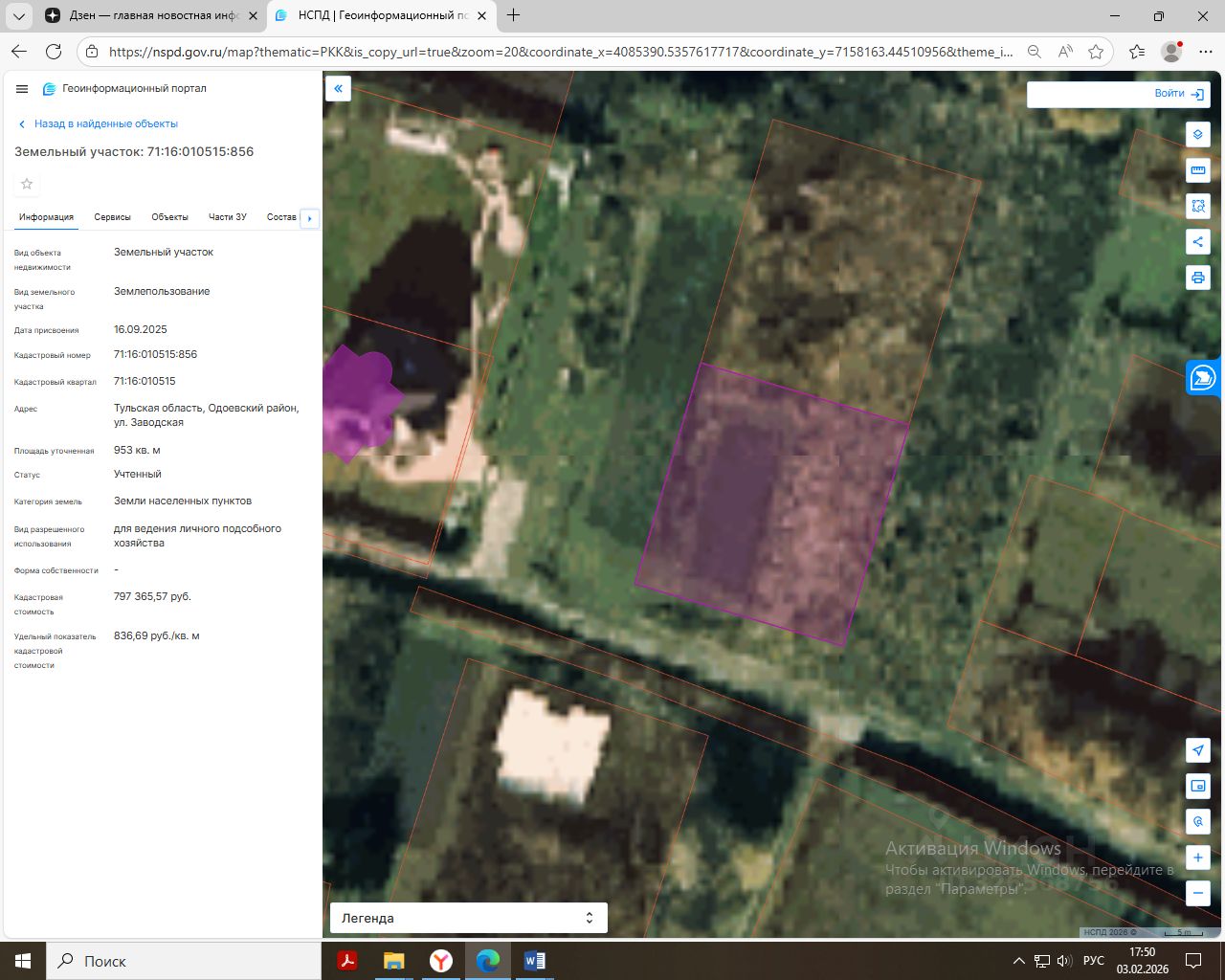Image resolution: width=1225 pixels, height=980 pixels.
Task: Click the Войти login button
Action: [1178, 94]
